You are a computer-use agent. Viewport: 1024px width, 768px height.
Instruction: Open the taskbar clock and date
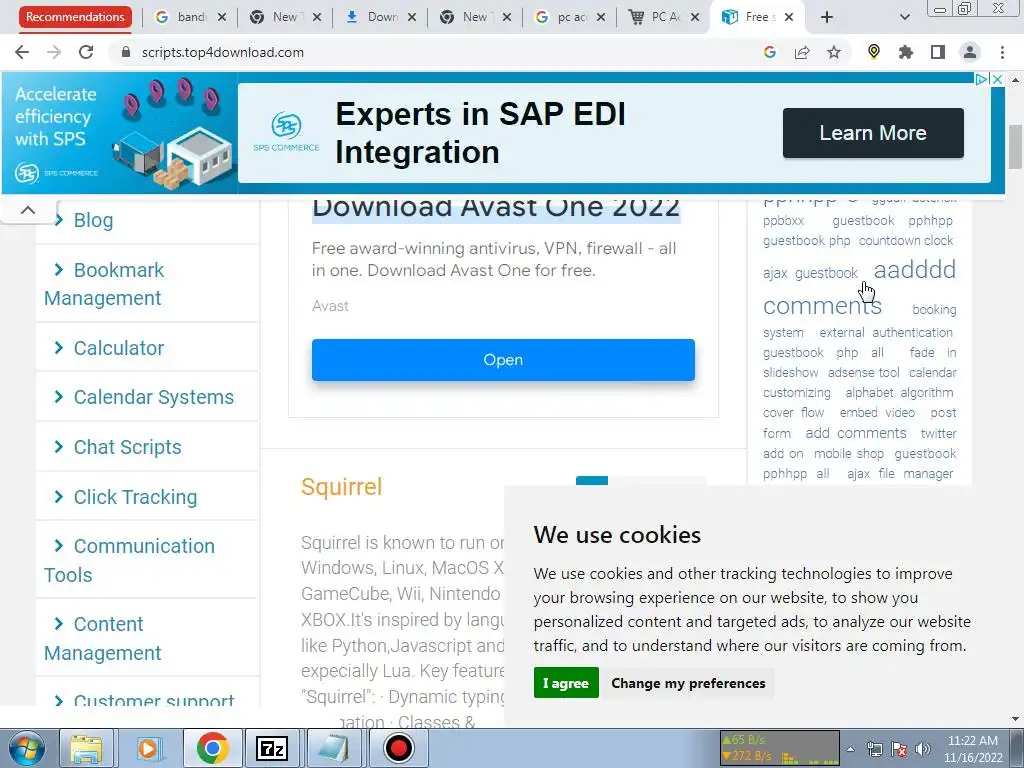(972, 749)
